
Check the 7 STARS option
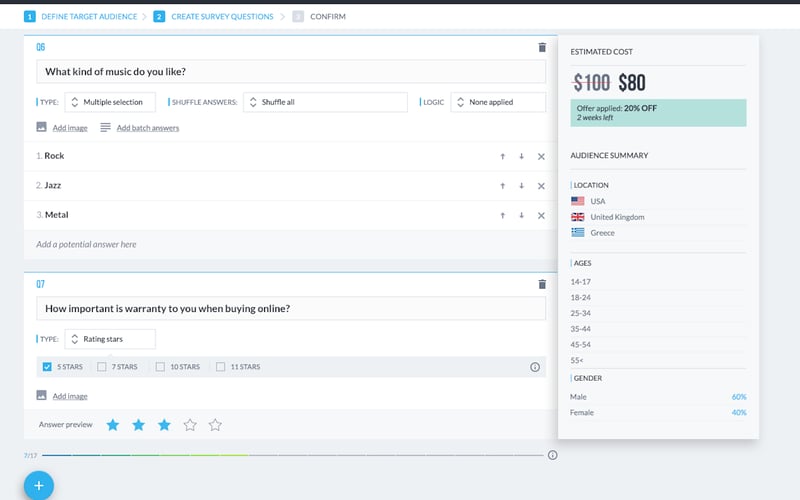[x=102, y=367]
